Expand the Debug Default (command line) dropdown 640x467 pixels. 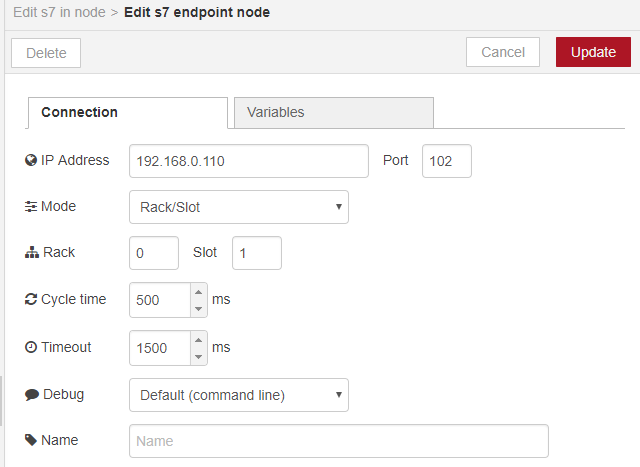[x=239, y=395]
